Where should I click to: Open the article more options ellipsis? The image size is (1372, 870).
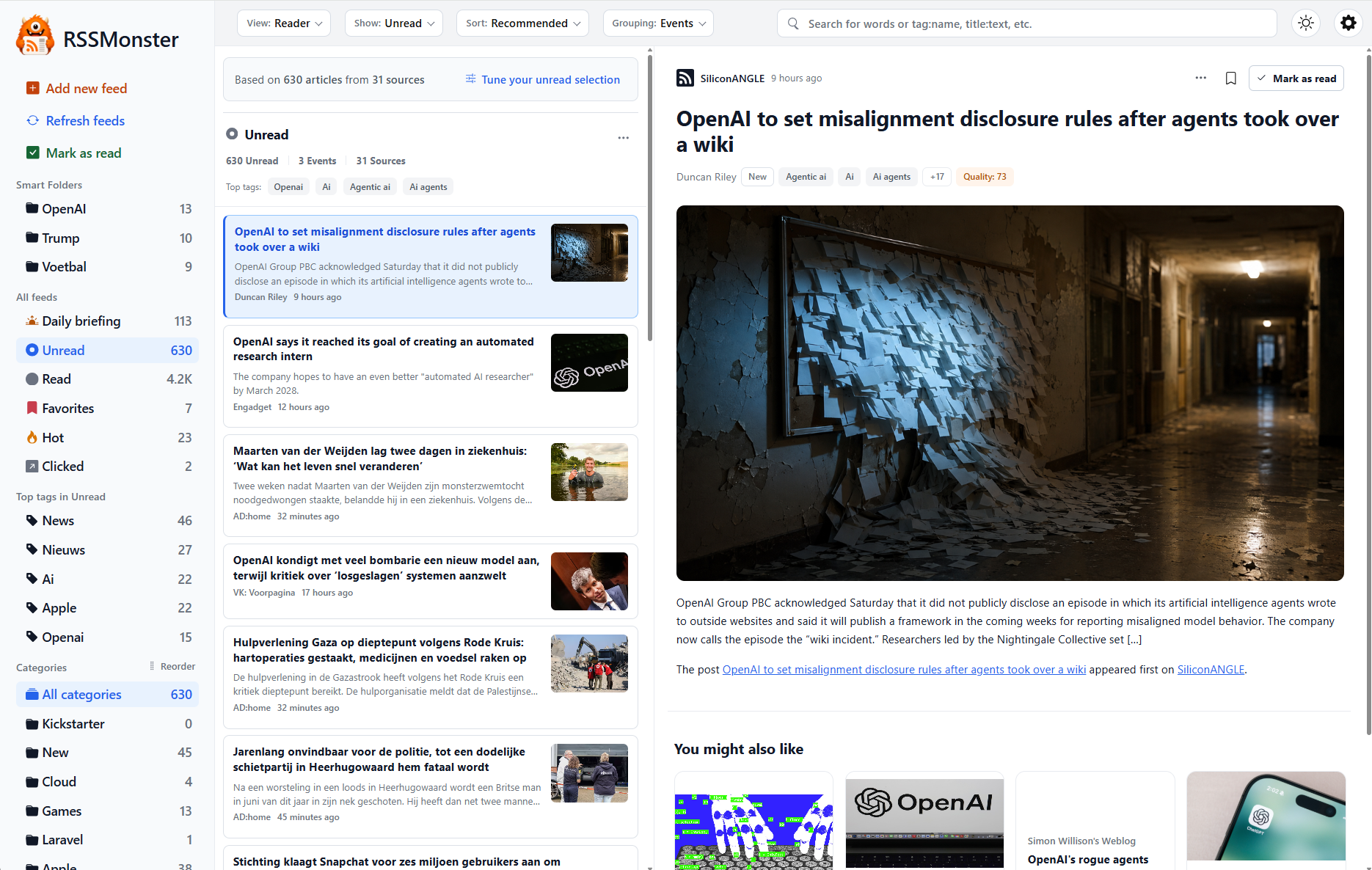(x=1201, y=78)
